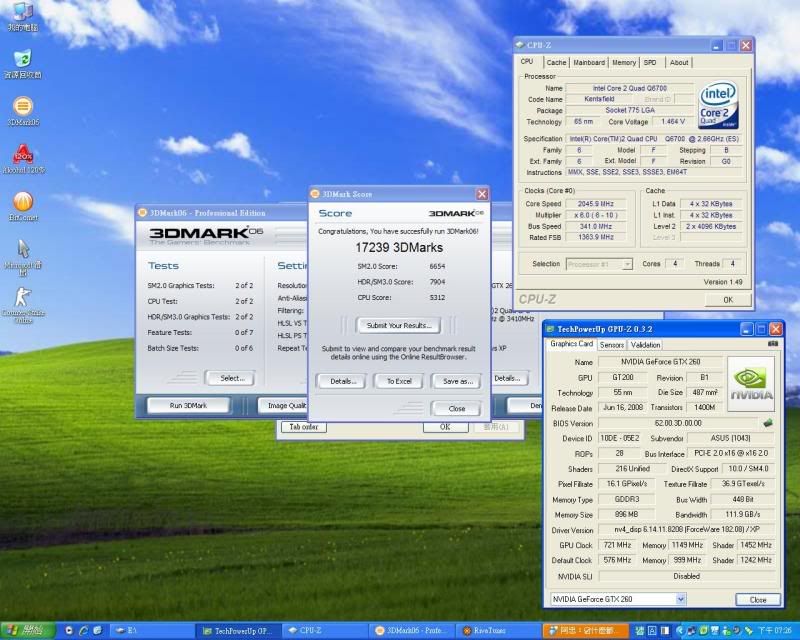
Task: Click OK button beside Tab order
Action: click(445, 427)
